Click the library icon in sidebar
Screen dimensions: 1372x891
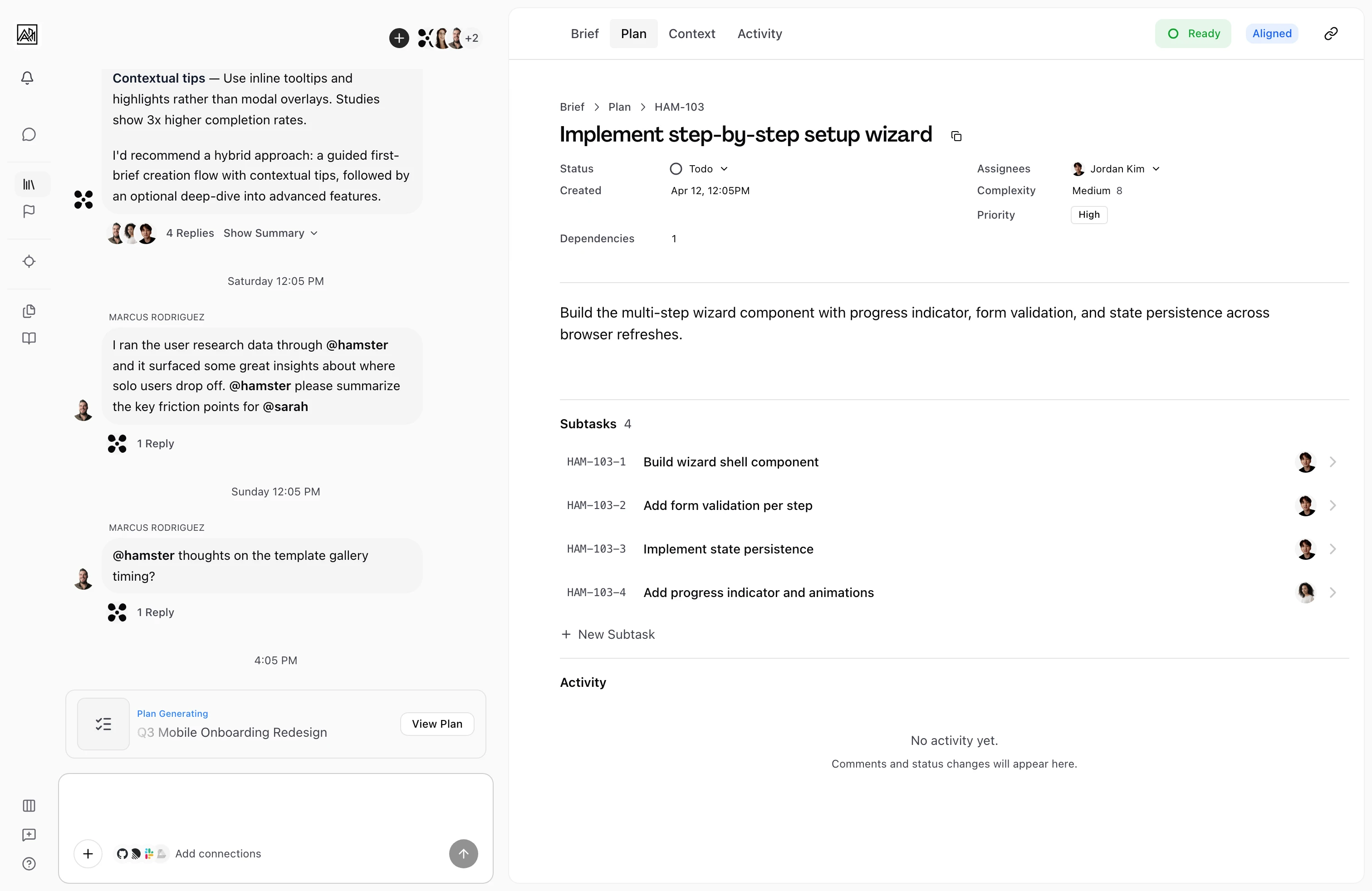pos(29,185)
